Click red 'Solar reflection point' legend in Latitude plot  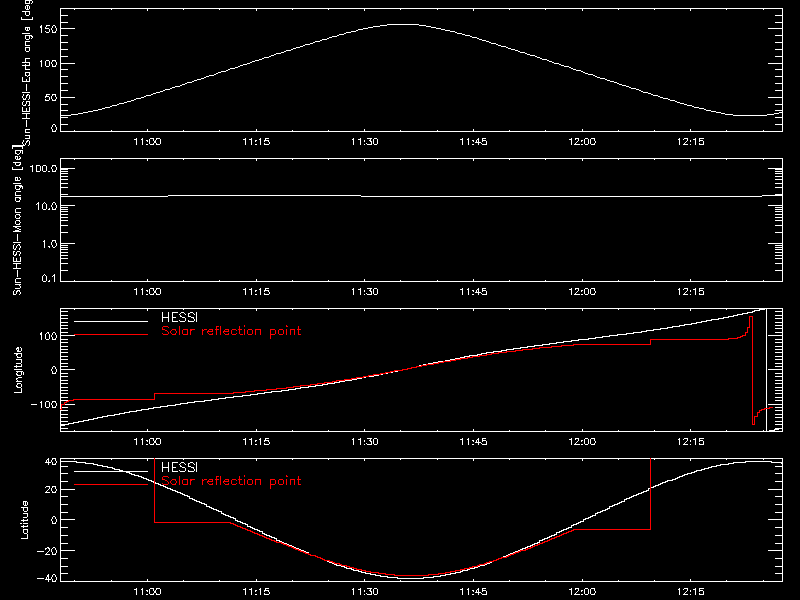(231, 481)
